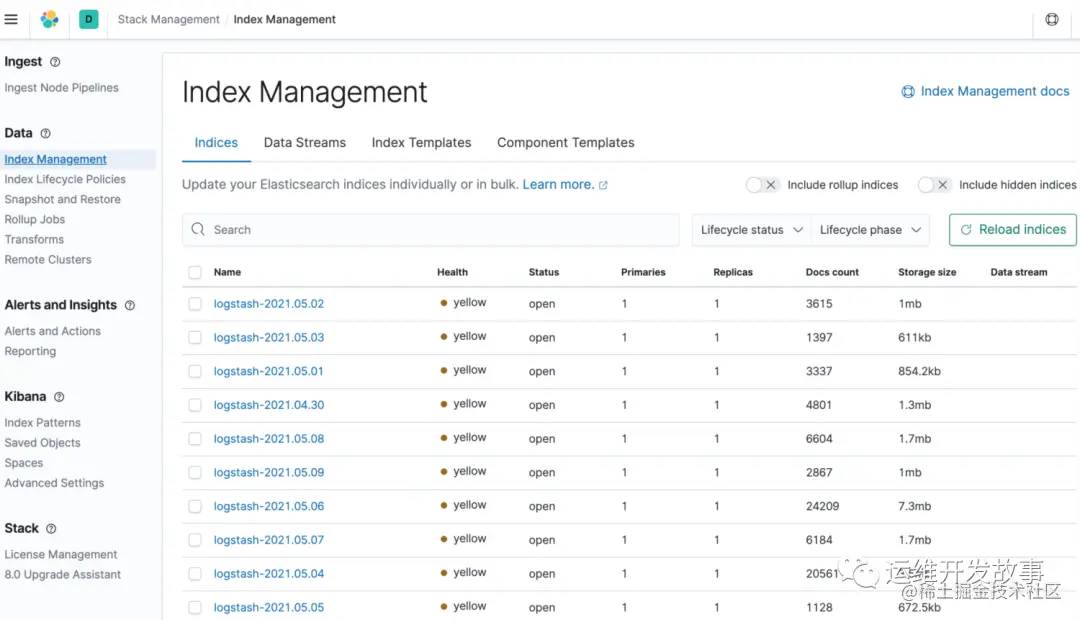
Task: Select checkbox for logstash-2021.05.04
Action: pos(195,574)
